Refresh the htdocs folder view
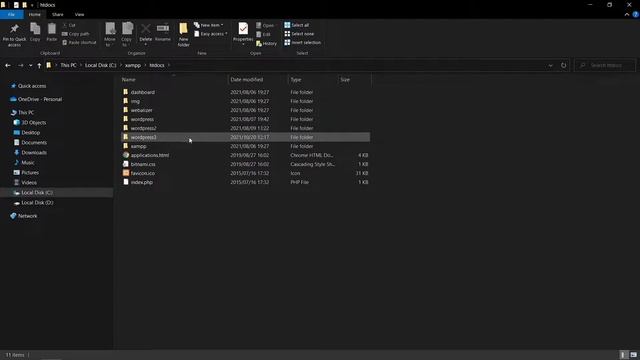640x360 pixels. (563, 65)
